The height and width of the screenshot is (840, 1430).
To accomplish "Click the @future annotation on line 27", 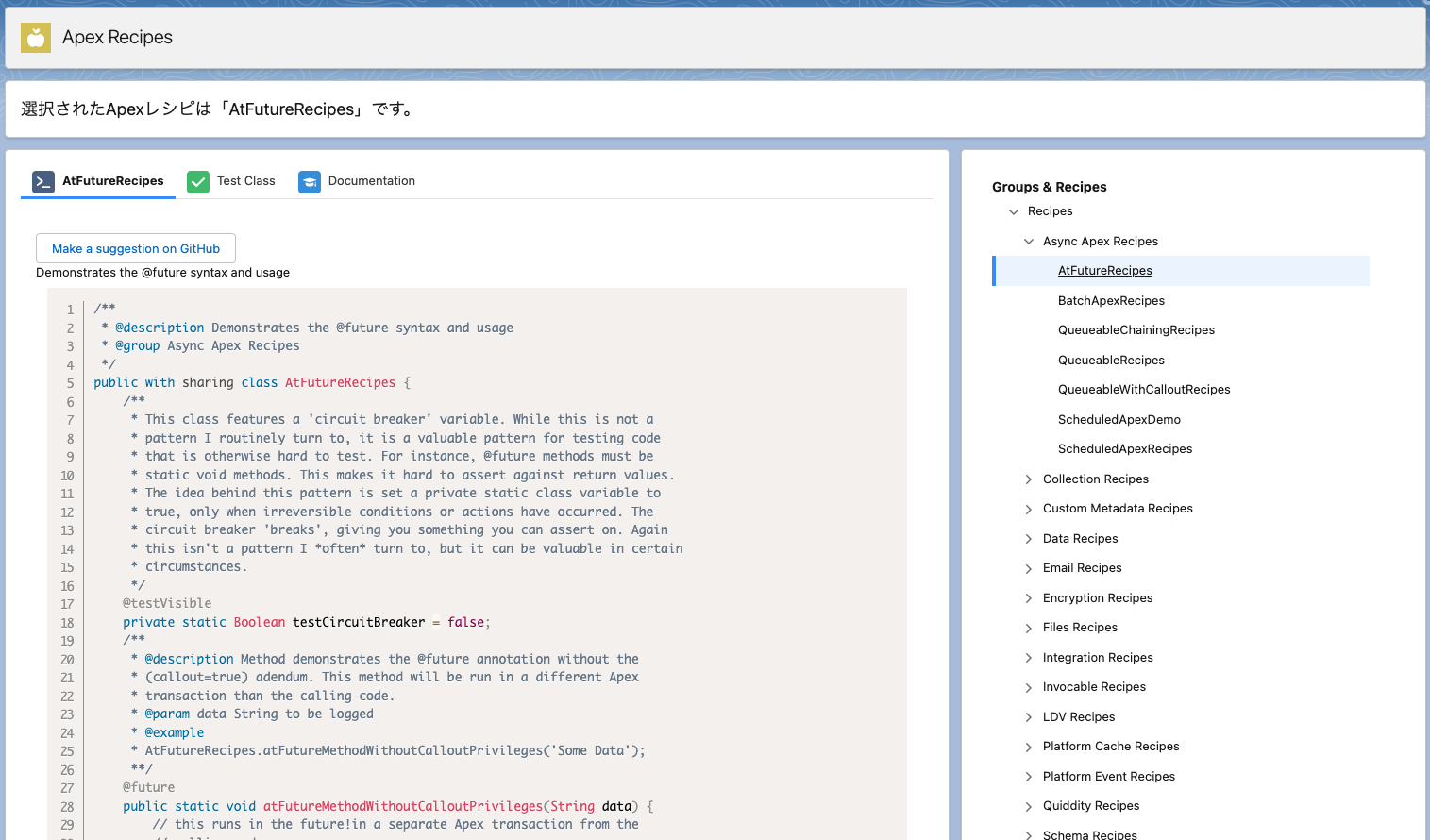I will pyautogui.click(x=148, y=788).
